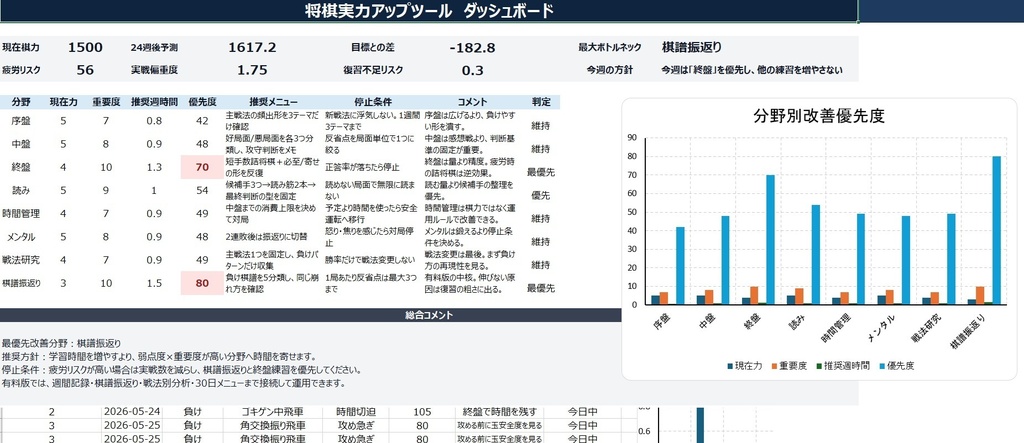Click the 最優先改善分野：棋譜振返り comment line

tap(61, 343)
